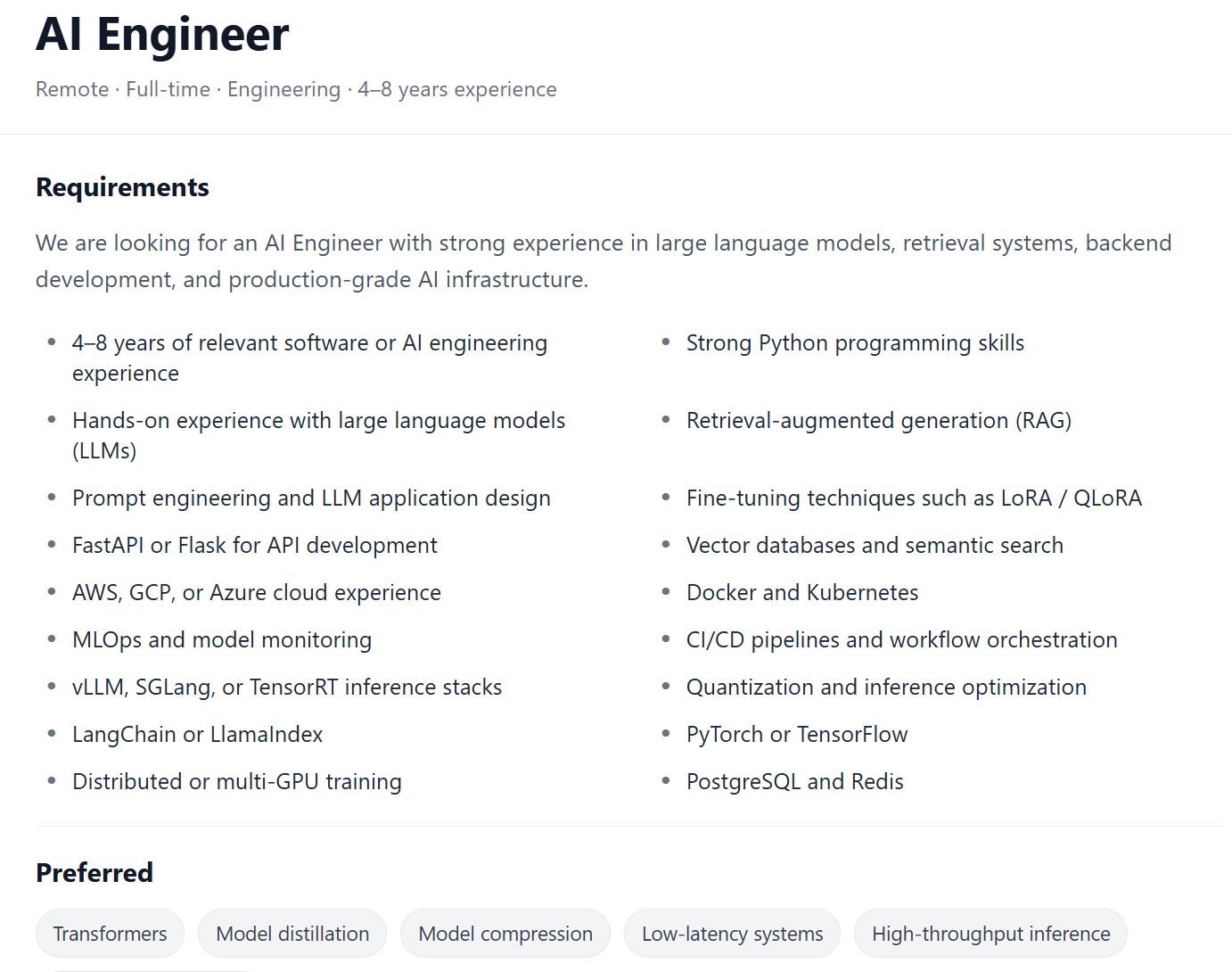
Task: Select the Docker and Kubernetes list item
Action: [x=802, y=592]
